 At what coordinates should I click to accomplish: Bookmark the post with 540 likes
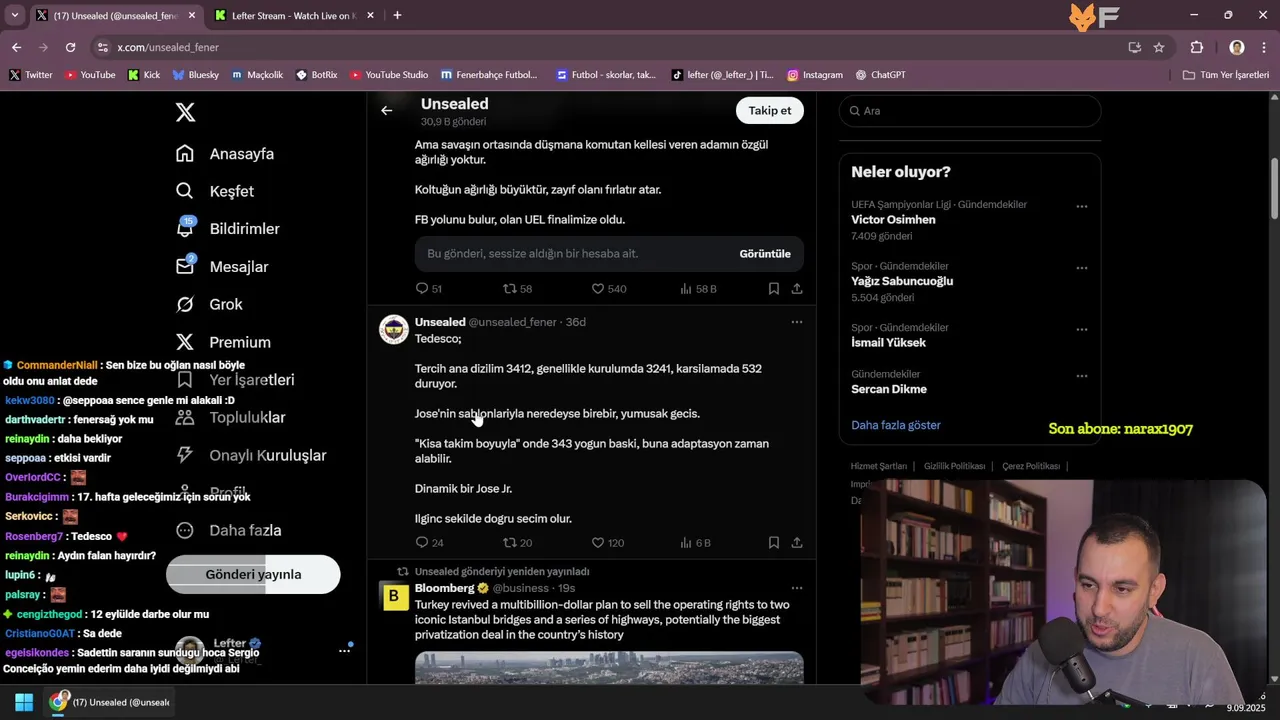(x=774, y=288)
